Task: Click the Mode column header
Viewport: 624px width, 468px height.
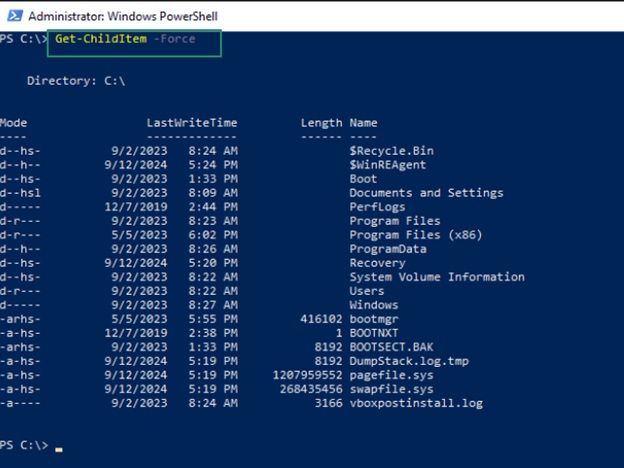Action: 14,123
